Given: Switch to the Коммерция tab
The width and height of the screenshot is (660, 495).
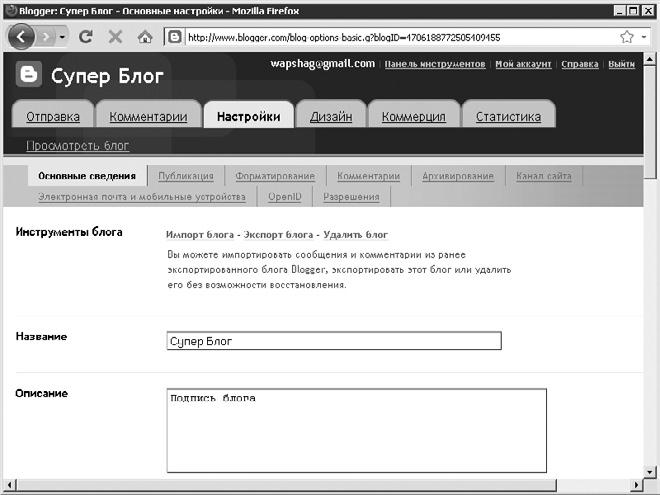Looking at the screenshot, I should (414, 114).
